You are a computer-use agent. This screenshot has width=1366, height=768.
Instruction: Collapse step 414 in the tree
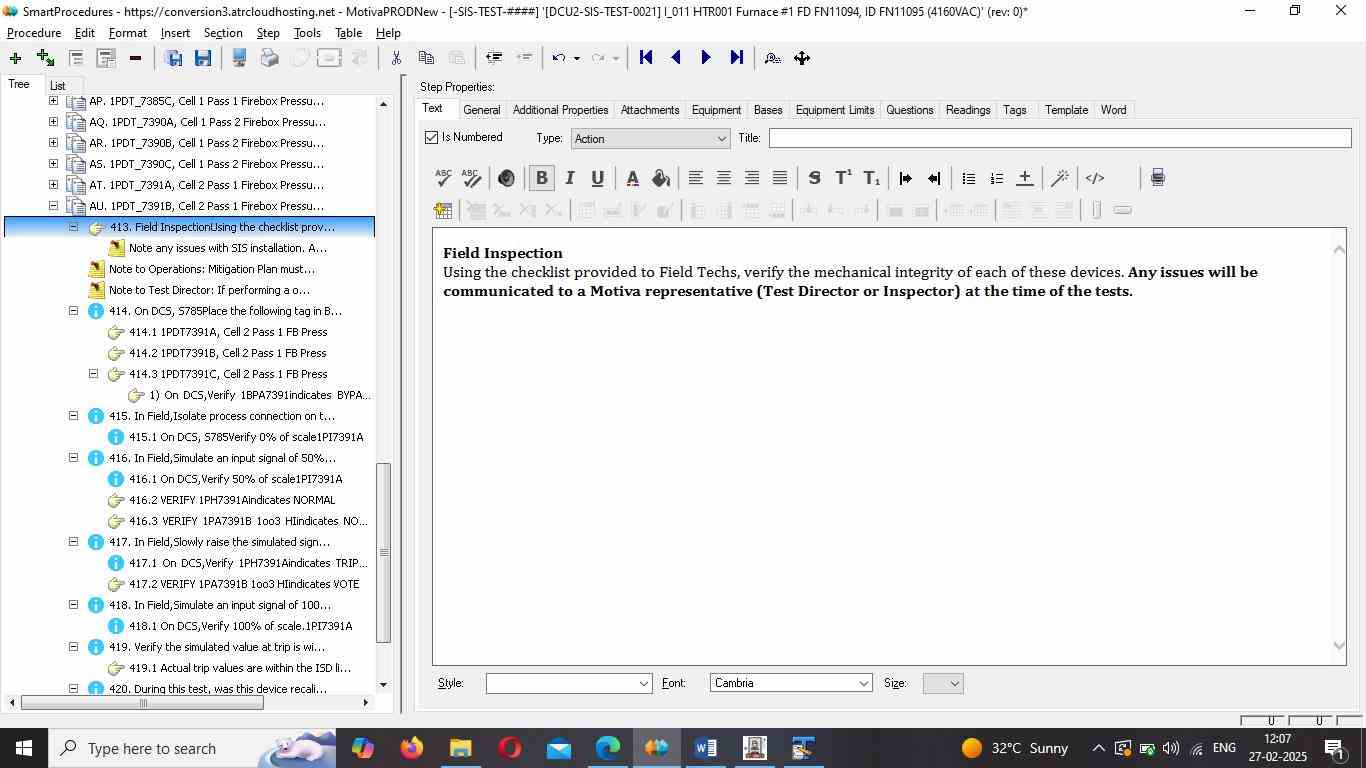pos(74,311)
